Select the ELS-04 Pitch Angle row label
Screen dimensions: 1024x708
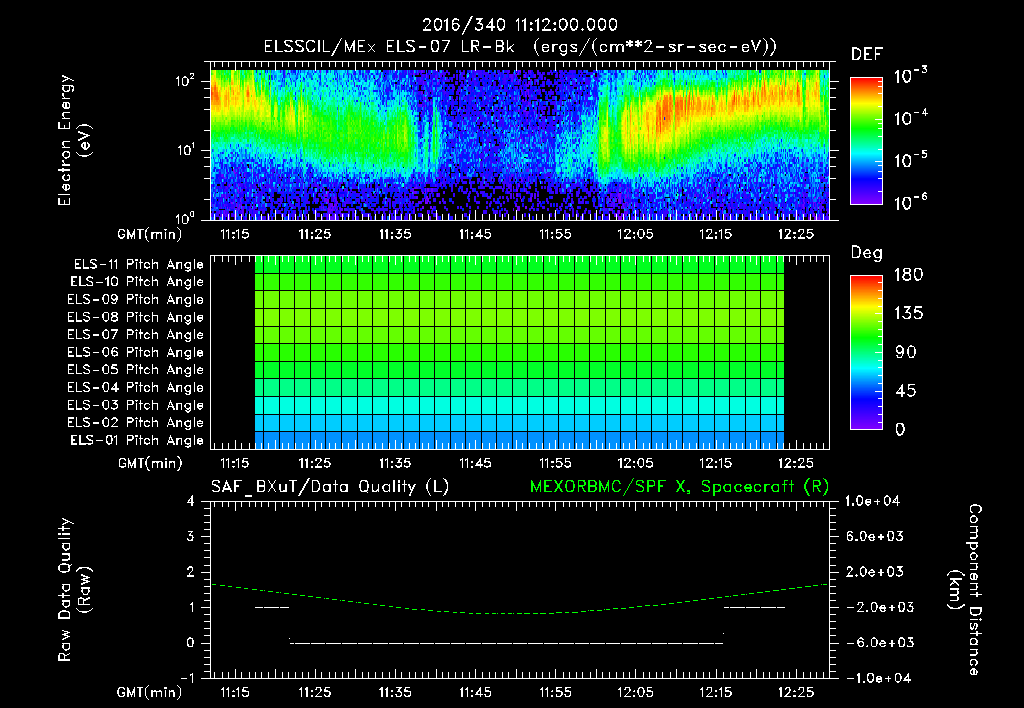136,387
